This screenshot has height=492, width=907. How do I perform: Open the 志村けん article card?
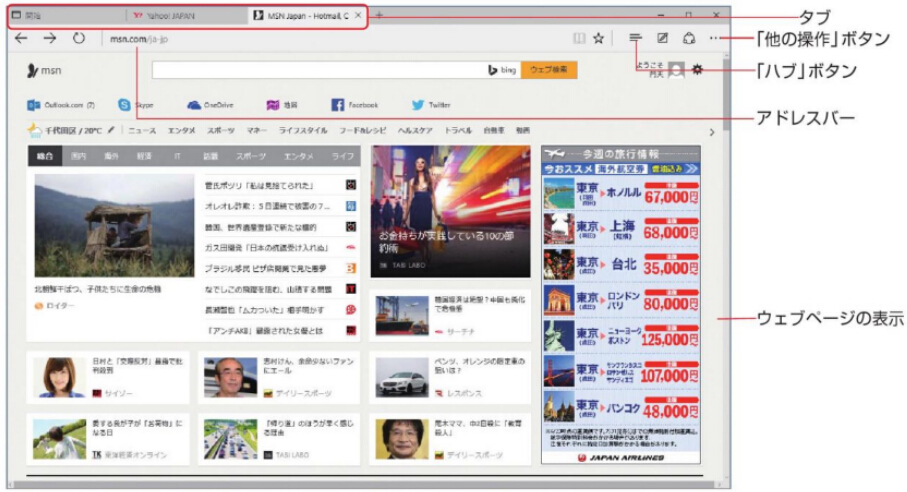click(279, 378)
